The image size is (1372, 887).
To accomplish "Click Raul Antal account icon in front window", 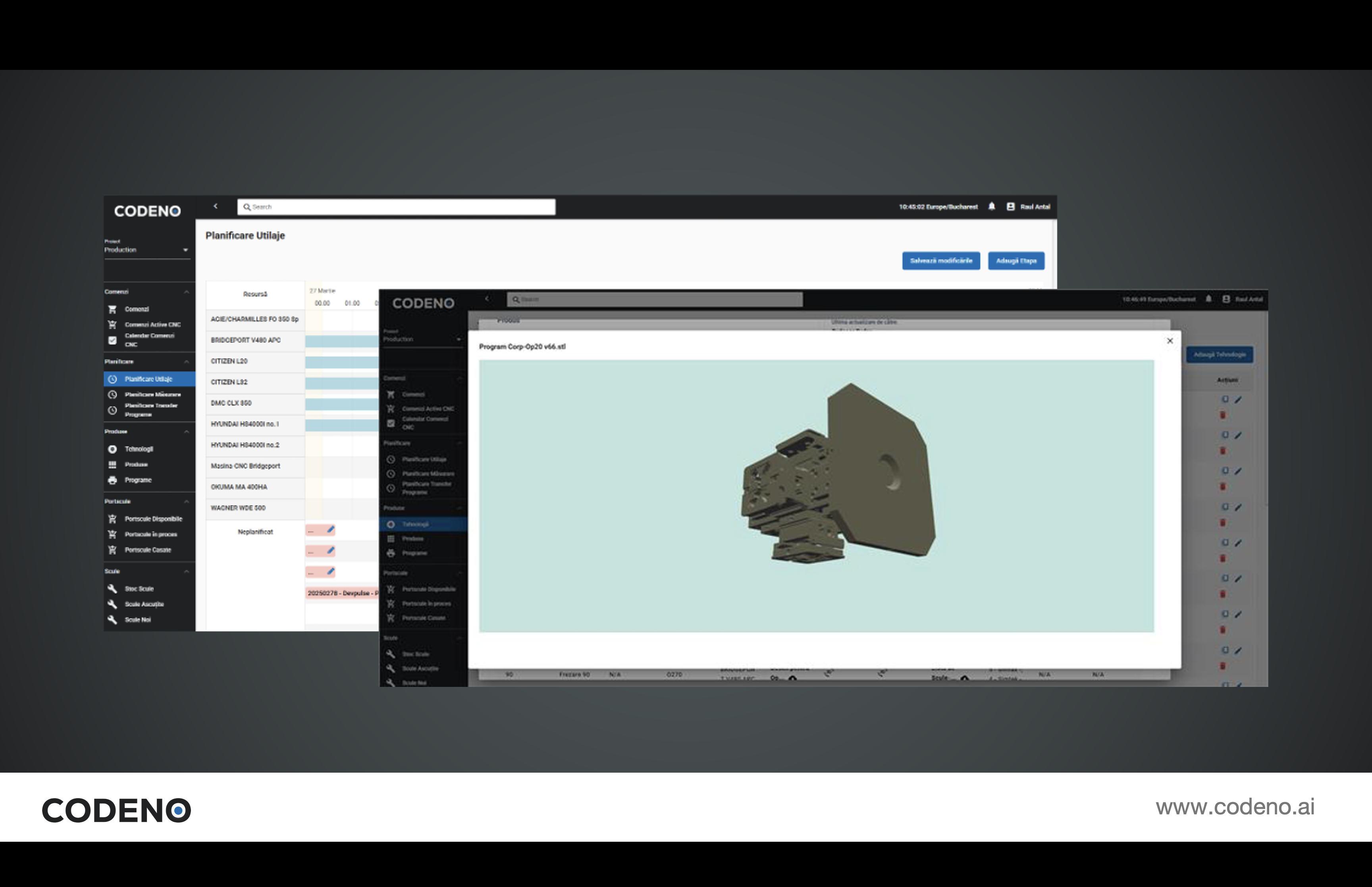I will pos(1226,299).
